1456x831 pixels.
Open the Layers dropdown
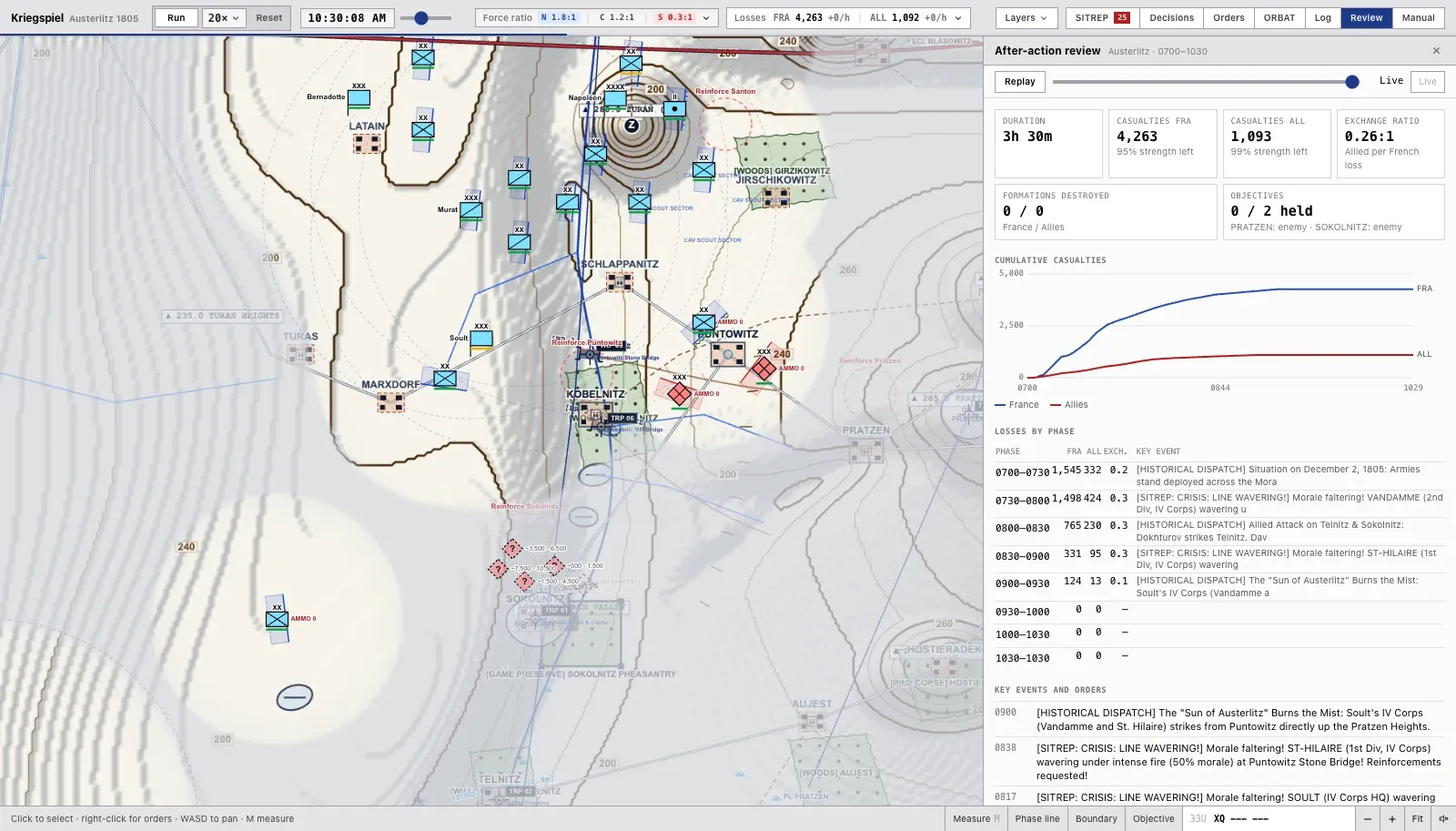[x=1026, y=18]
